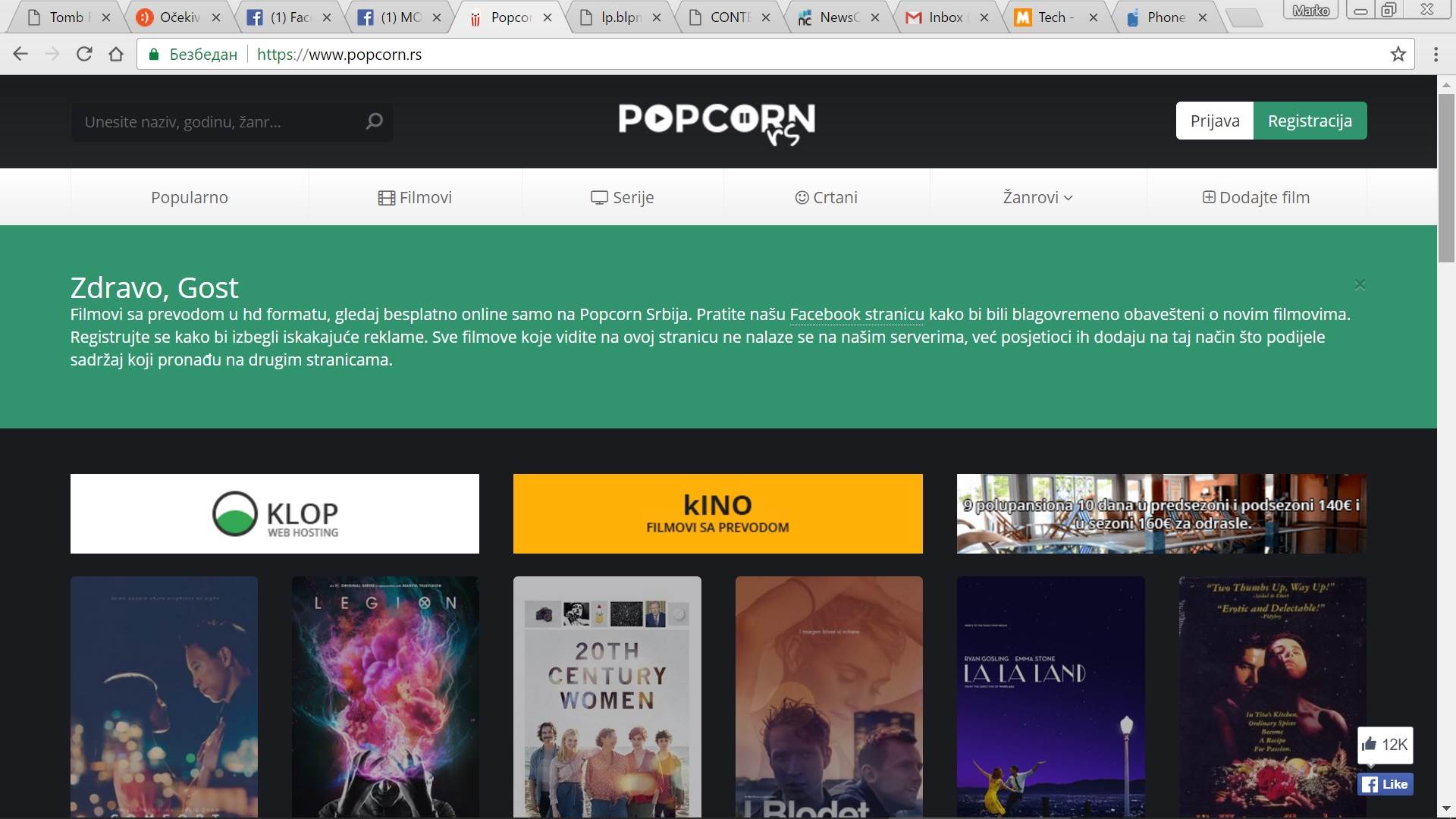Image resolution: width=1456 pixels, height=819 pixels.
Task: Click the page vertical scrollbar
Action: point(1446,455)
